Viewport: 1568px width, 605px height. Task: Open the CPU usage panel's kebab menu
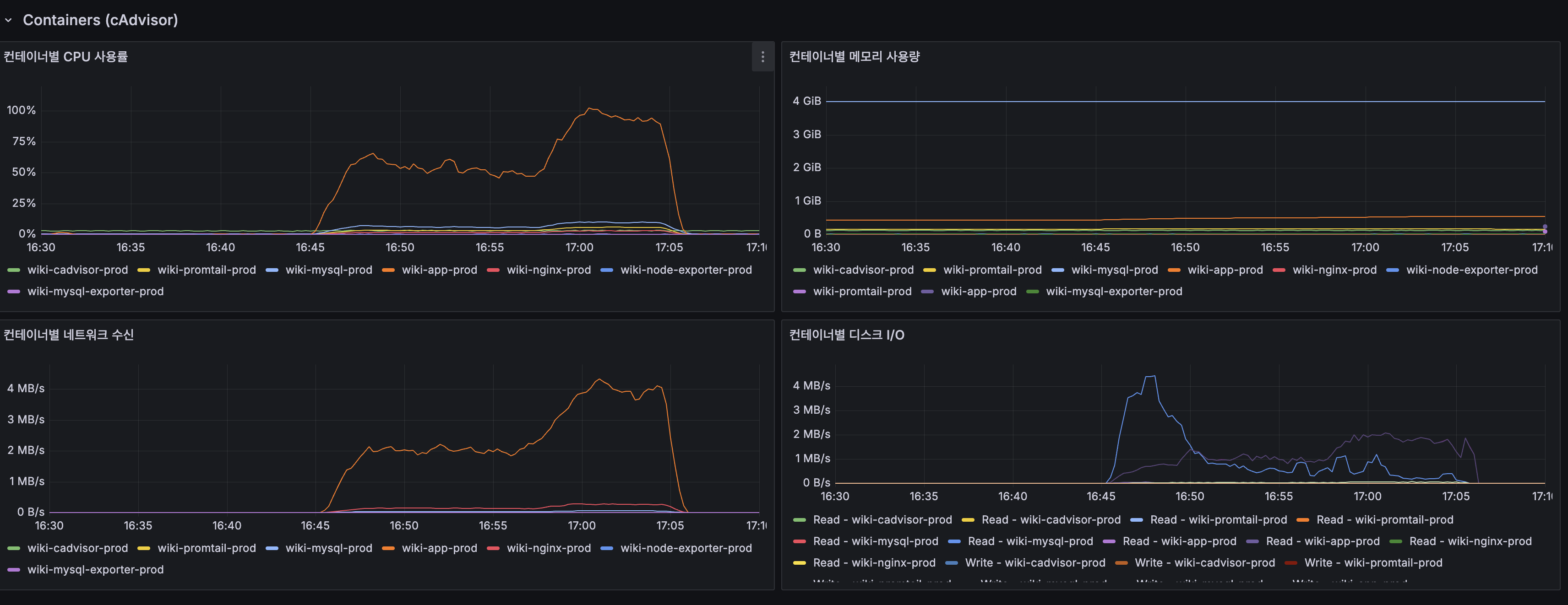click(762, 57)
